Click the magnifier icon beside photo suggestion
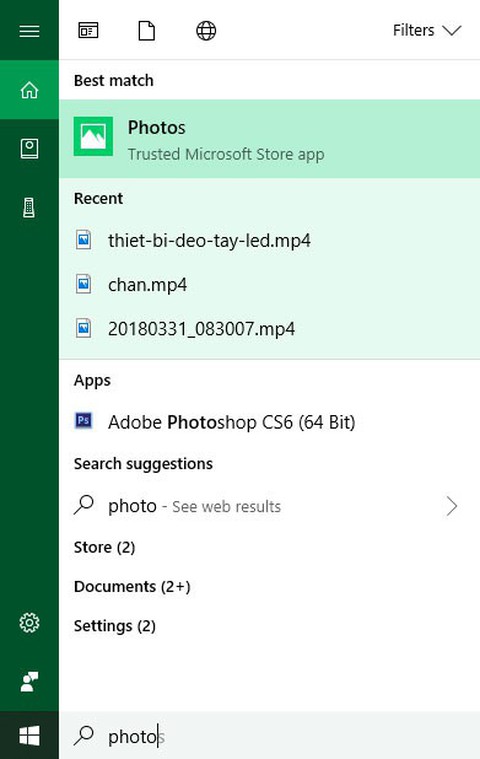This screenshot has width=480, height=759. click(84, 505)
